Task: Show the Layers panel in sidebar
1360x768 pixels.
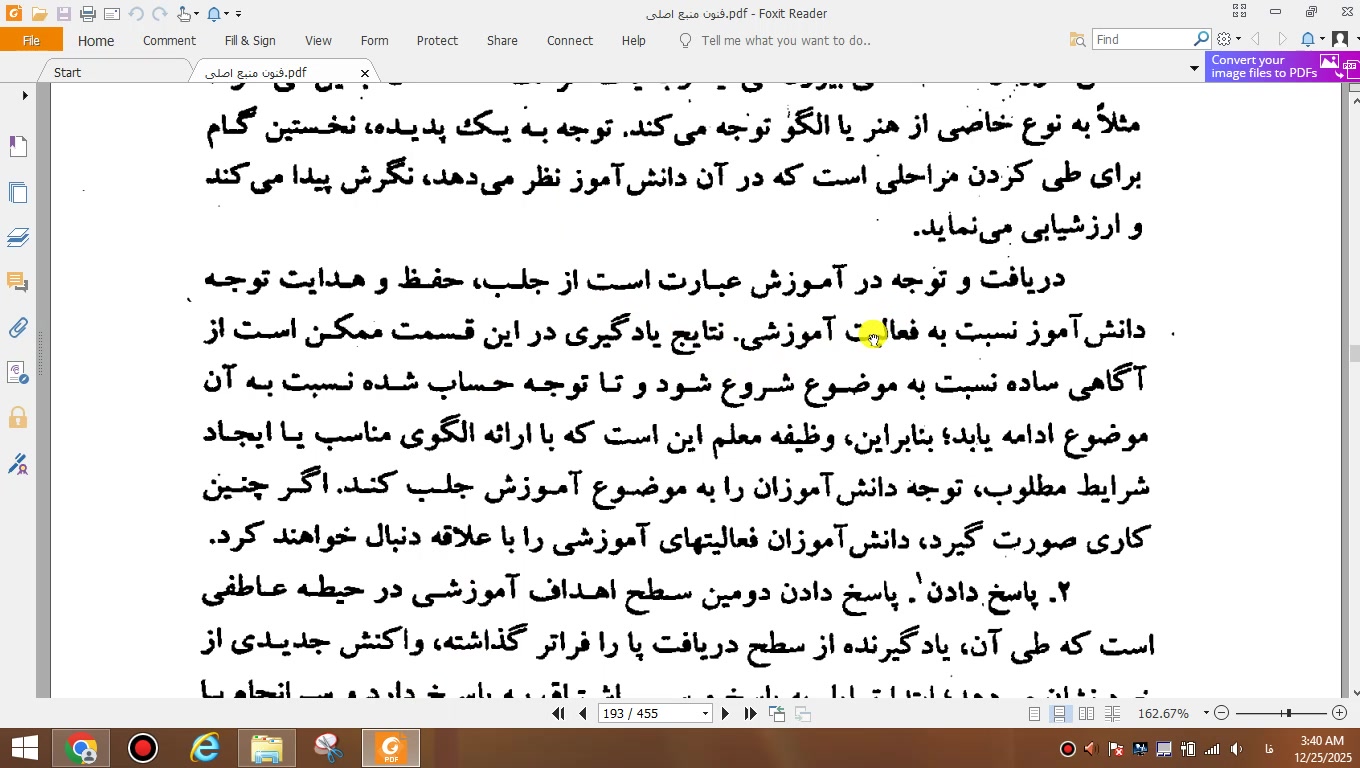Action: [x=17, y=237]
